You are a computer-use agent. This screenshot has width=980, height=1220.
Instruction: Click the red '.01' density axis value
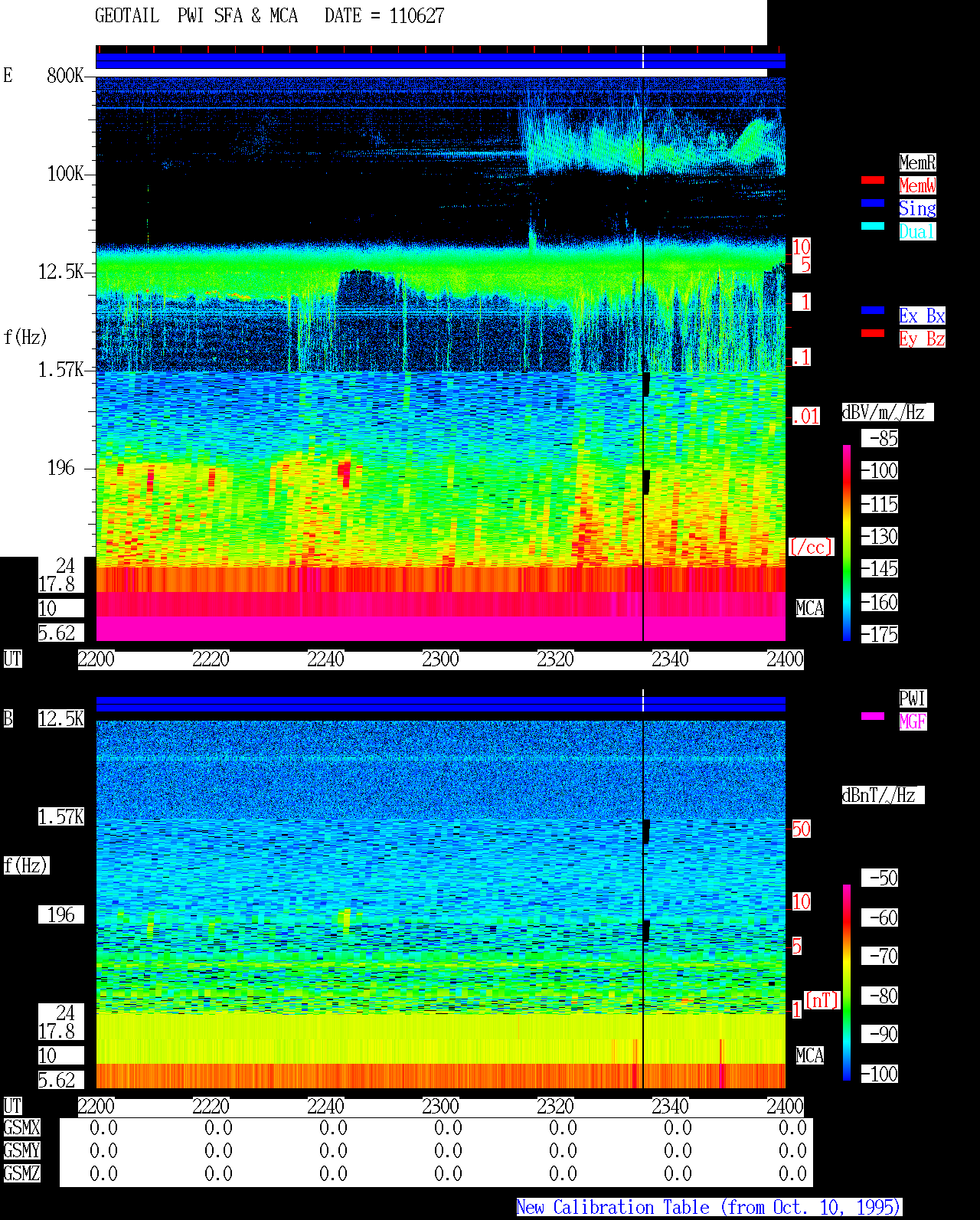(x=806, y=417)
